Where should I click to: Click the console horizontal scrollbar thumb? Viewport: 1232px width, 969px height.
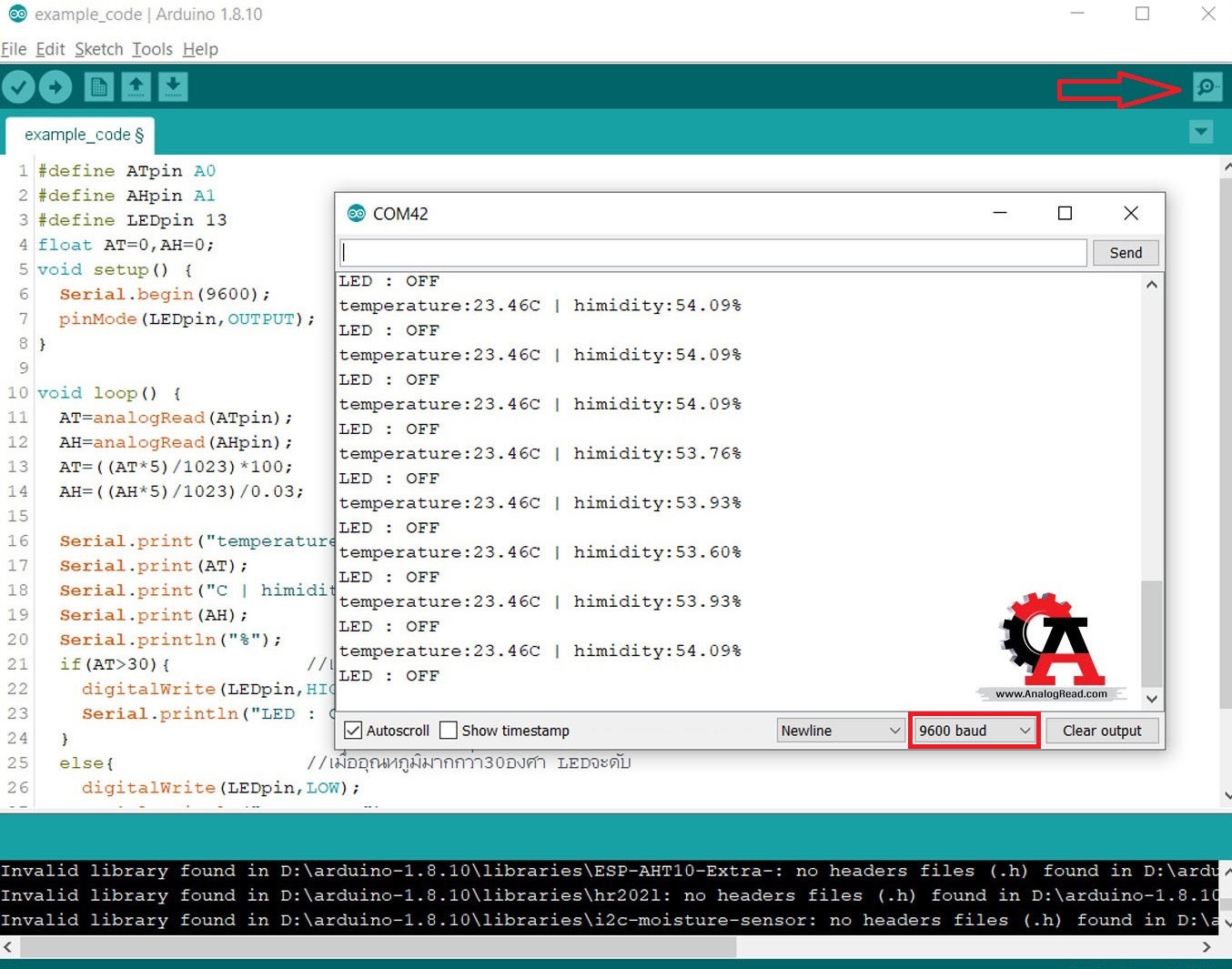[378, 947]
